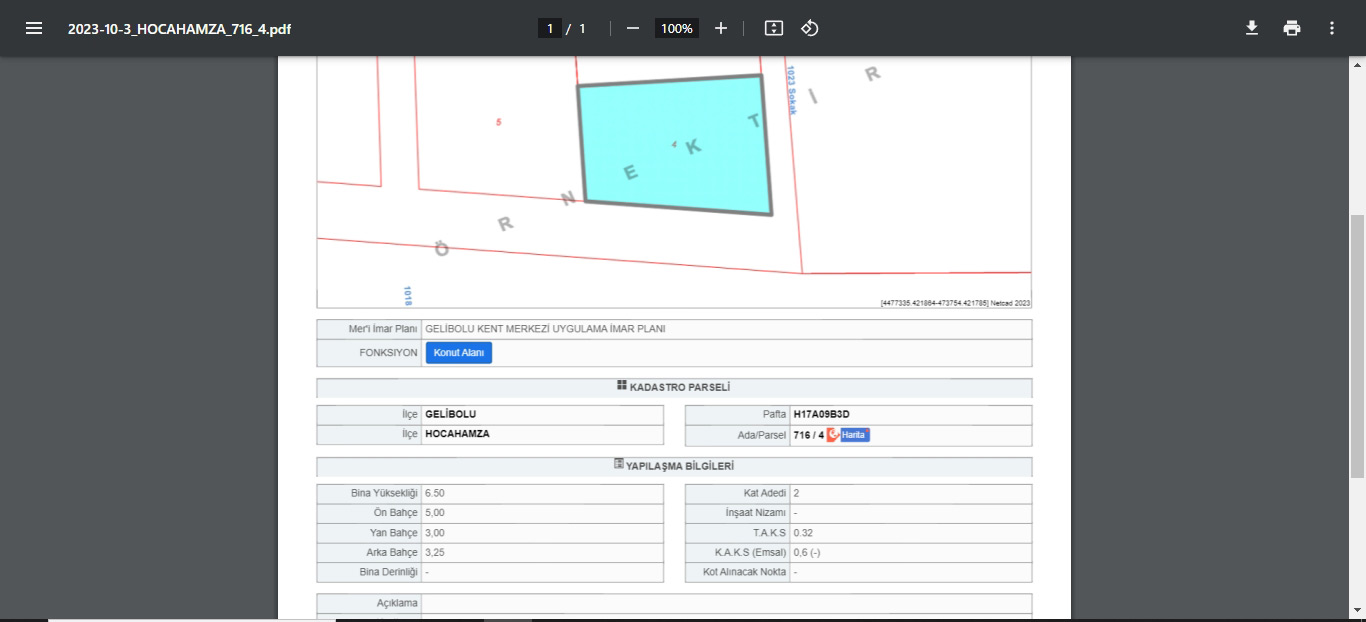Print the PDF document
Screen dimensions: 1366x622
pyautogui.click(x=1292, y=28)
